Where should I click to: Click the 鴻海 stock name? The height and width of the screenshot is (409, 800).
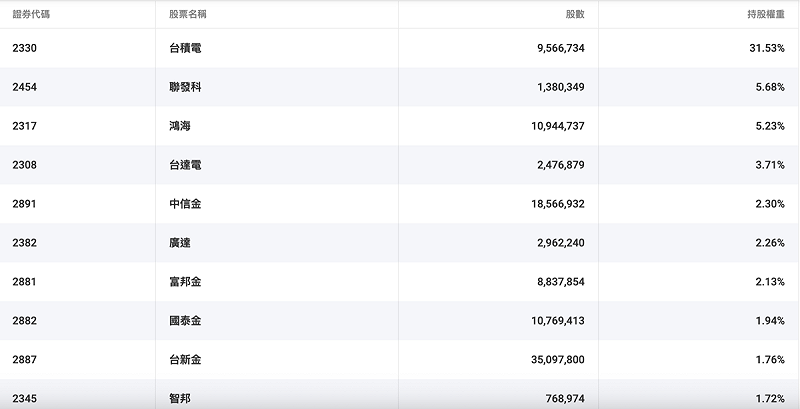pyautogui.click(x=181, y=126)
